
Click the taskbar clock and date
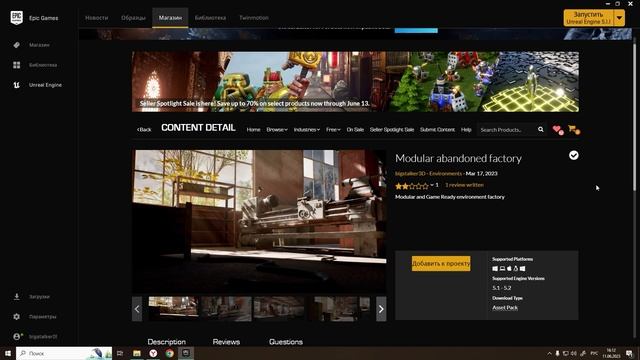coord(611,353)
